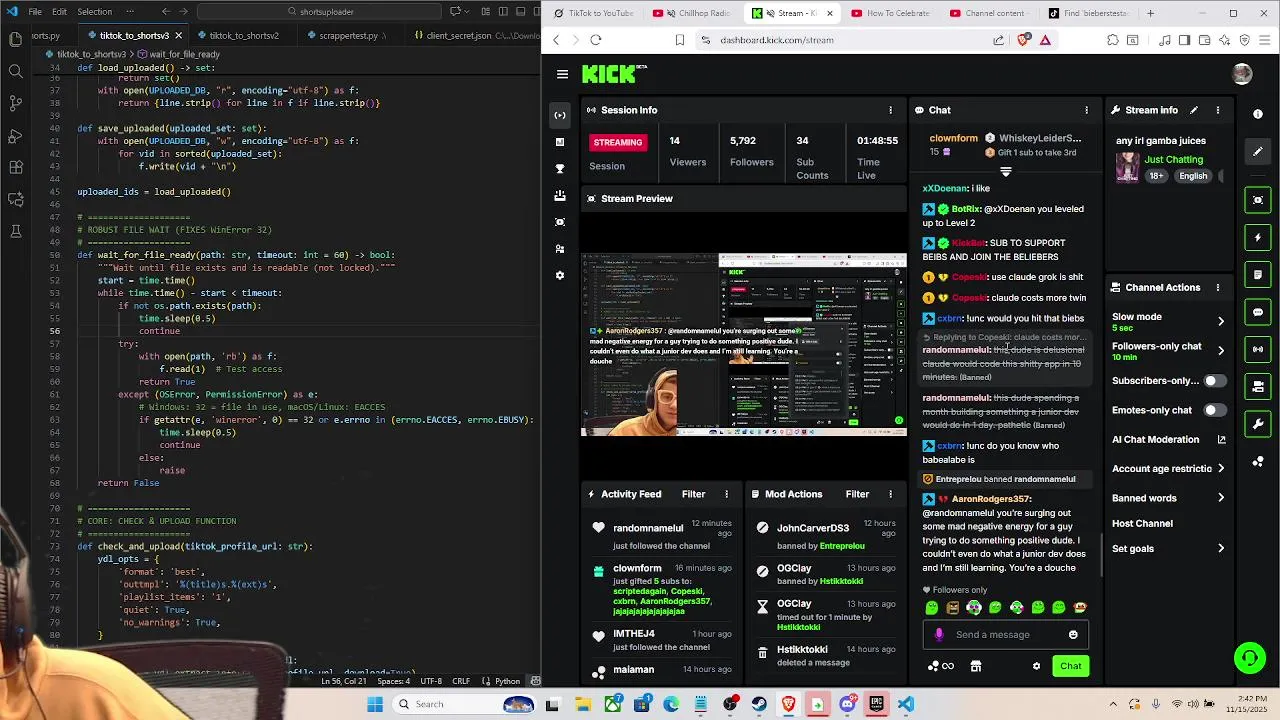Reload the page in Brave browser
The width and height of the screenshot is (1280, 720).
tap(596, 40)
